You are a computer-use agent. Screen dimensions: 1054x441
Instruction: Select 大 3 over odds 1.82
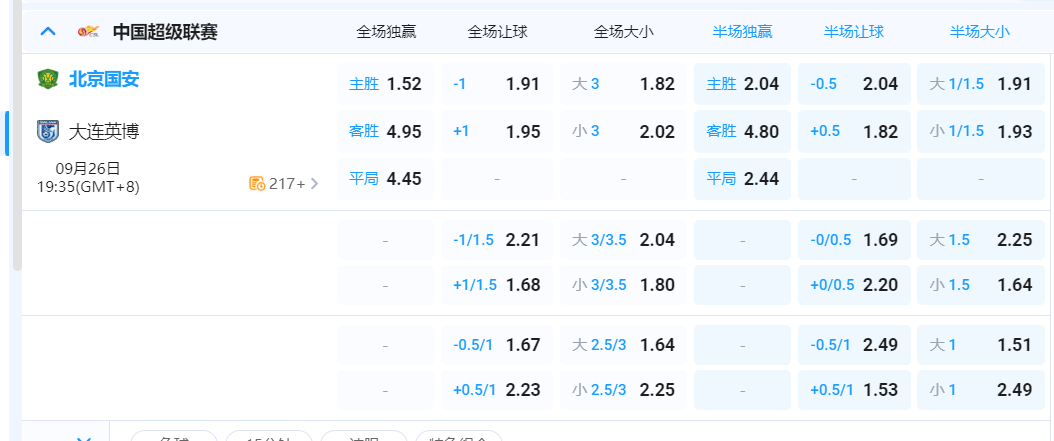[x=623, y=84]
